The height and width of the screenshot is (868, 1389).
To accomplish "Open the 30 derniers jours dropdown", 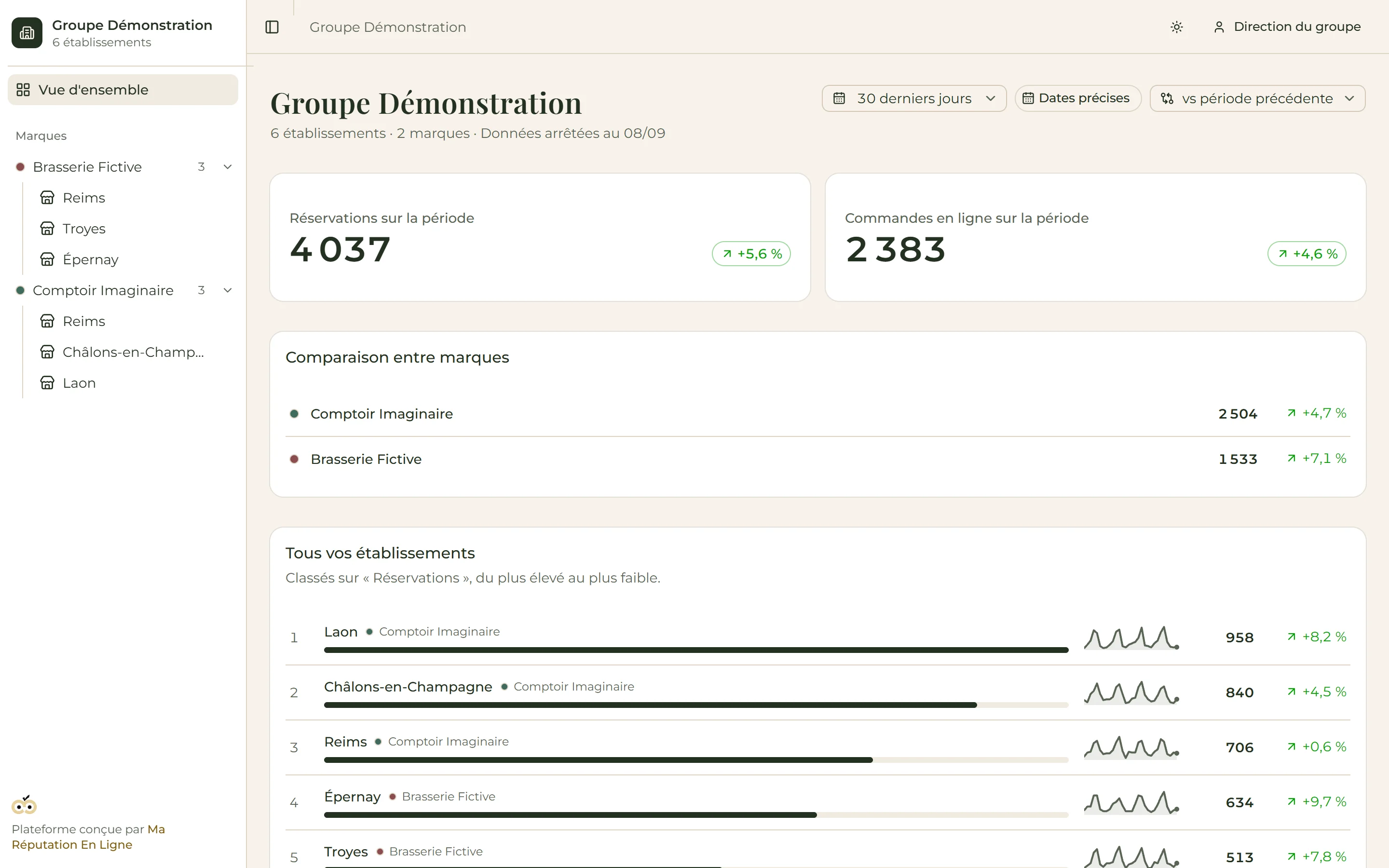I will coord(914,99).
